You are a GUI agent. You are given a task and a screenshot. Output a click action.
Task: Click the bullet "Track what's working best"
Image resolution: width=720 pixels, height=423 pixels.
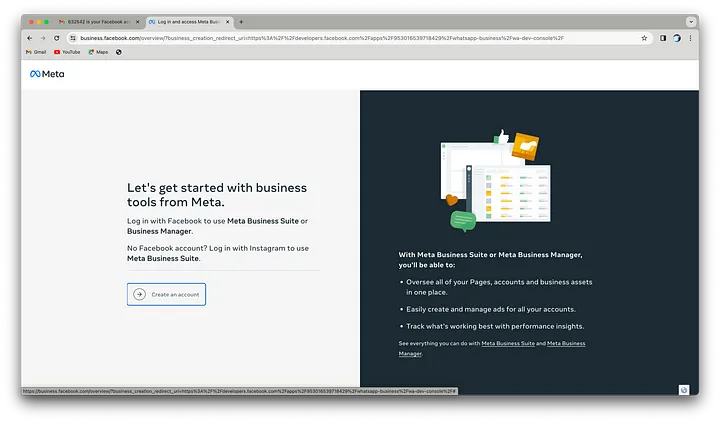coord(495,326)
